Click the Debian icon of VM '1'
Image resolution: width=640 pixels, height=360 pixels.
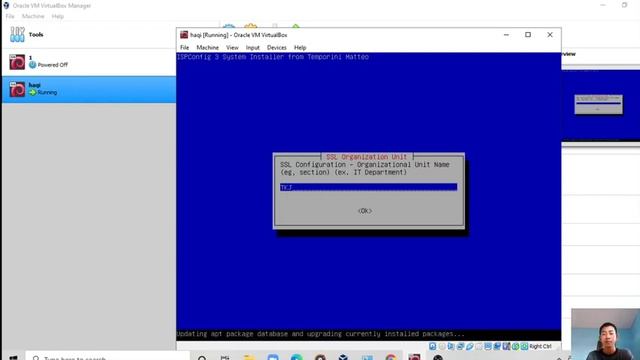pos(17,62)
